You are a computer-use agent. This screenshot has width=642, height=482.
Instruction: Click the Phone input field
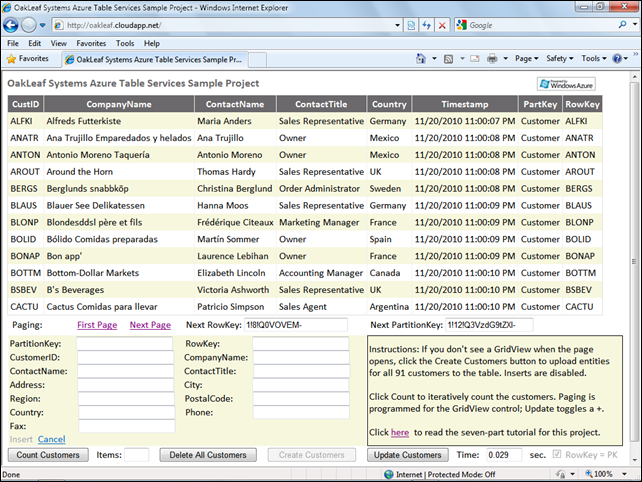pos(301,412)
